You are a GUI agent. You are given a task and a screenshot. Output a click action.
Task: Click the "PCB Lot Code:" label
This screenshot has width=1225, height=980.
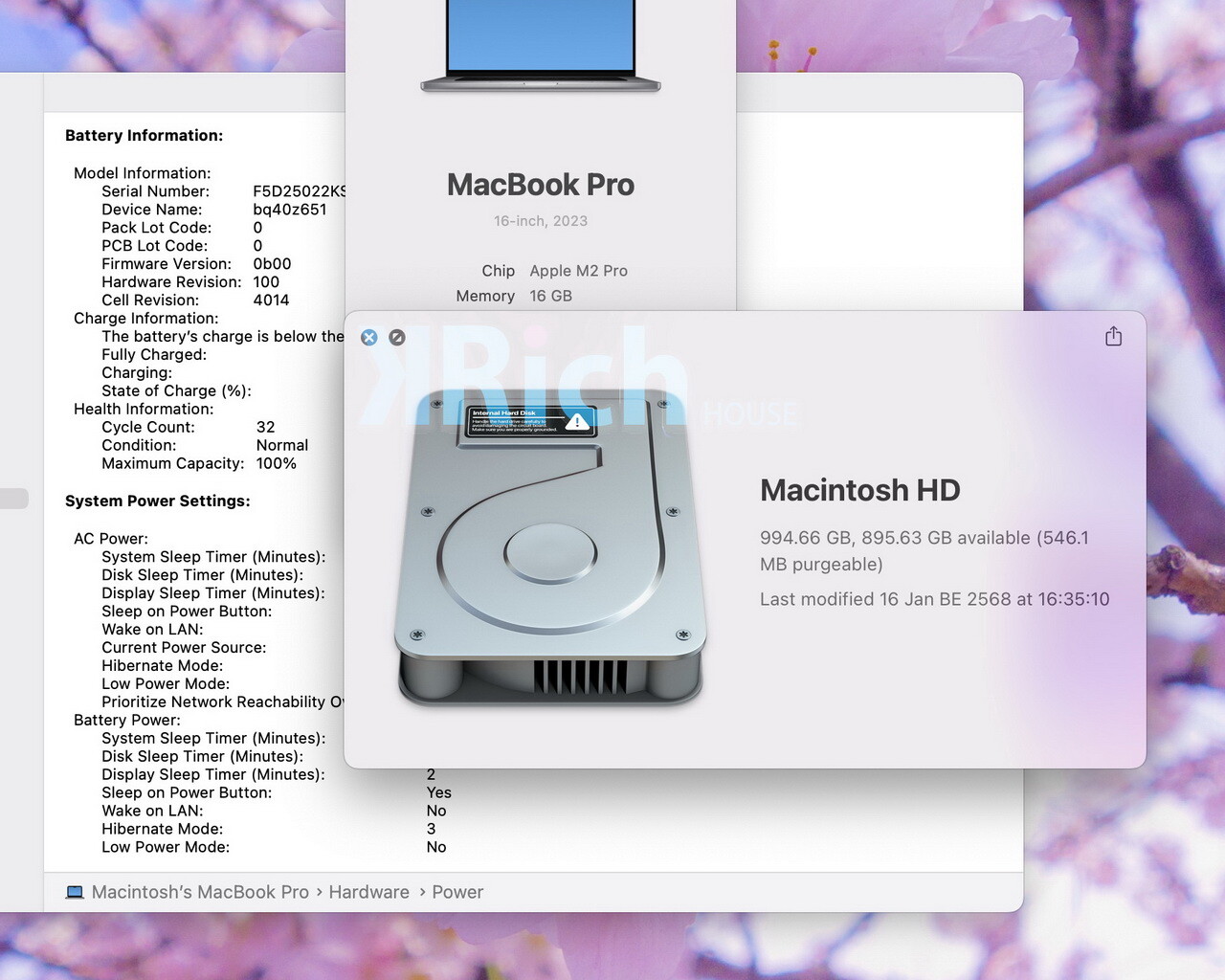click(154, 246)
